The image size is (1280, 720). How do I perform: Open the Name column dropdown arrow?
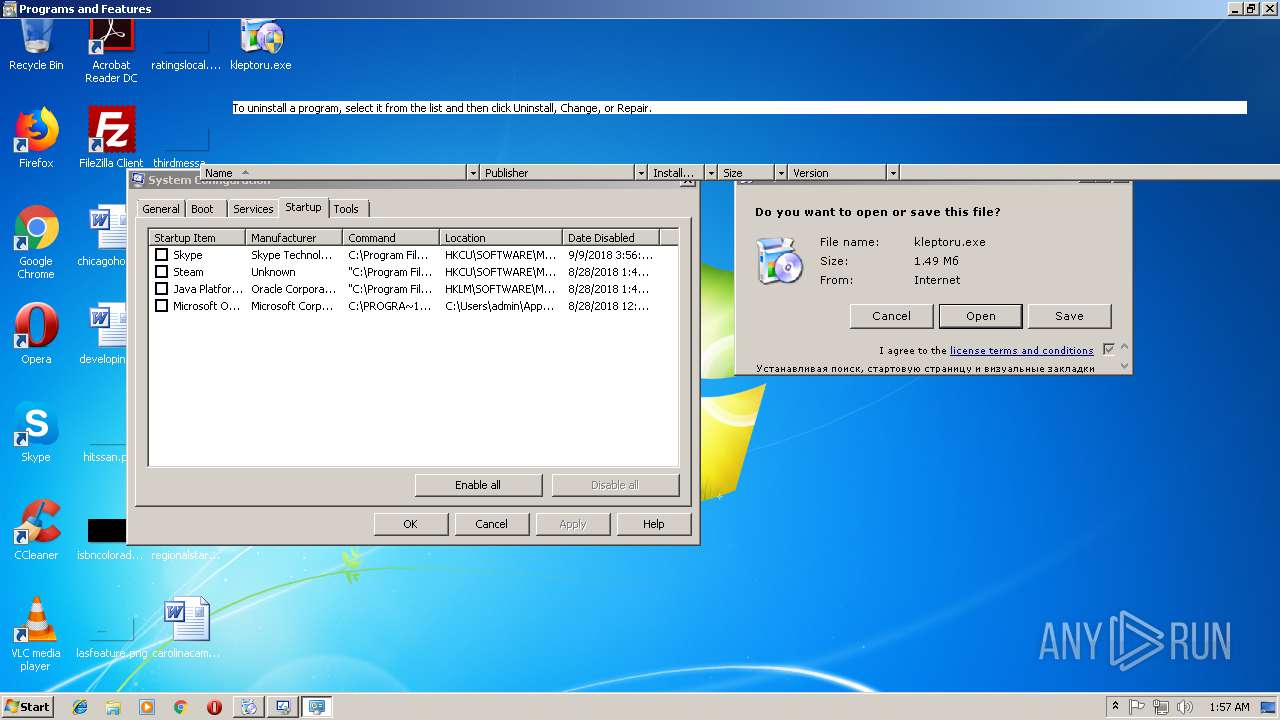tap(473, 173)
